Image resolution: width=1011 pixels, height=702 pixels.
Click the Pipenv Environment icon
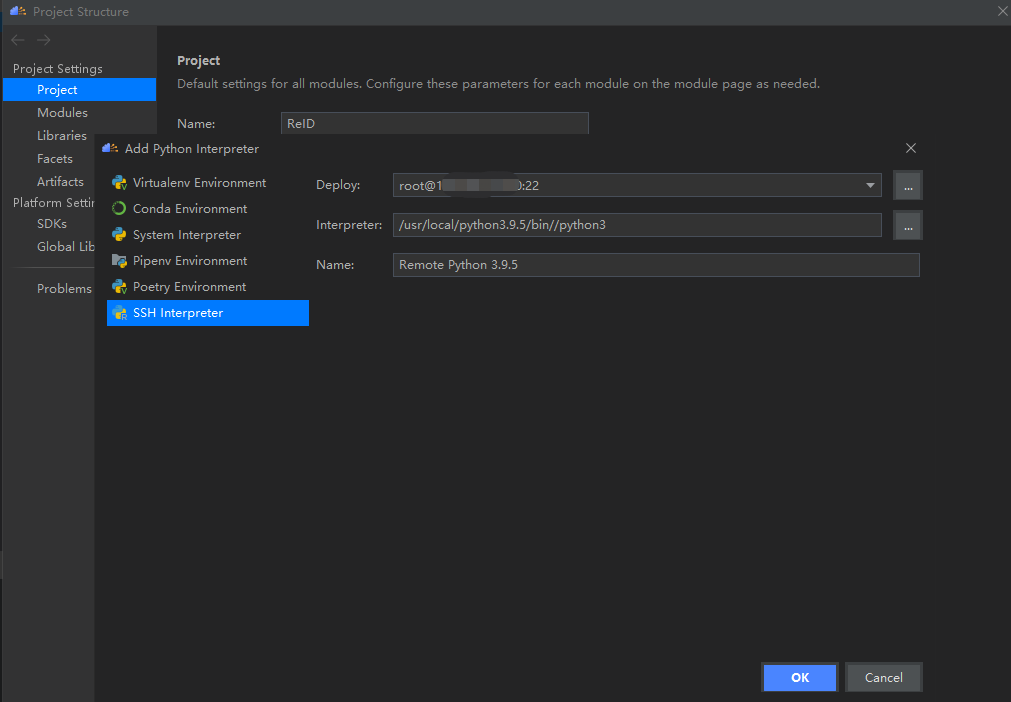click(119, 261)
